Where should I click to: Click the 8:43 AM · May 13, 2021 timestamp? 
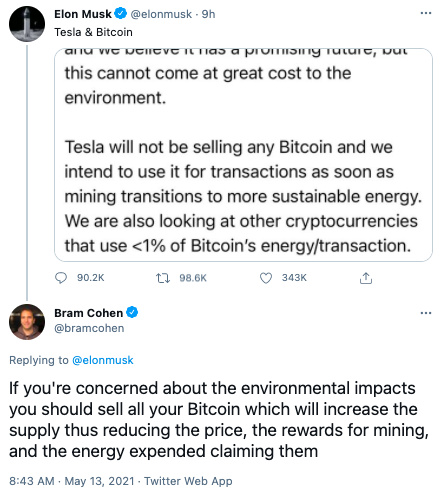[72, 481]
